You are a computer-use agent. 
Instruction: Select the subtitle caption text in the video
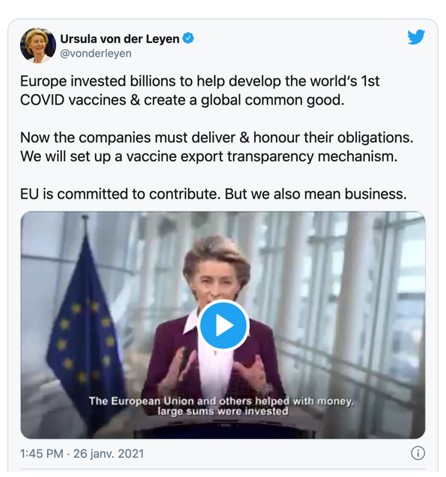(x=222, y=406)
